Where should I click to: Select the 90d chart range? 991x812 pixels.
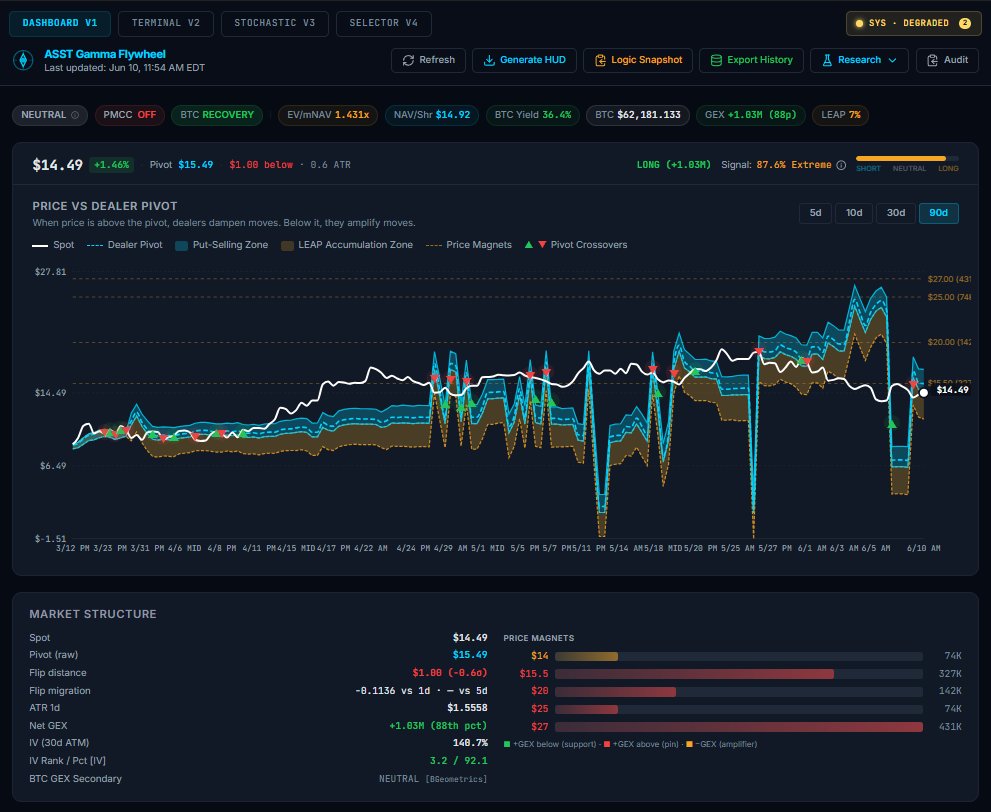click(939, 213)
